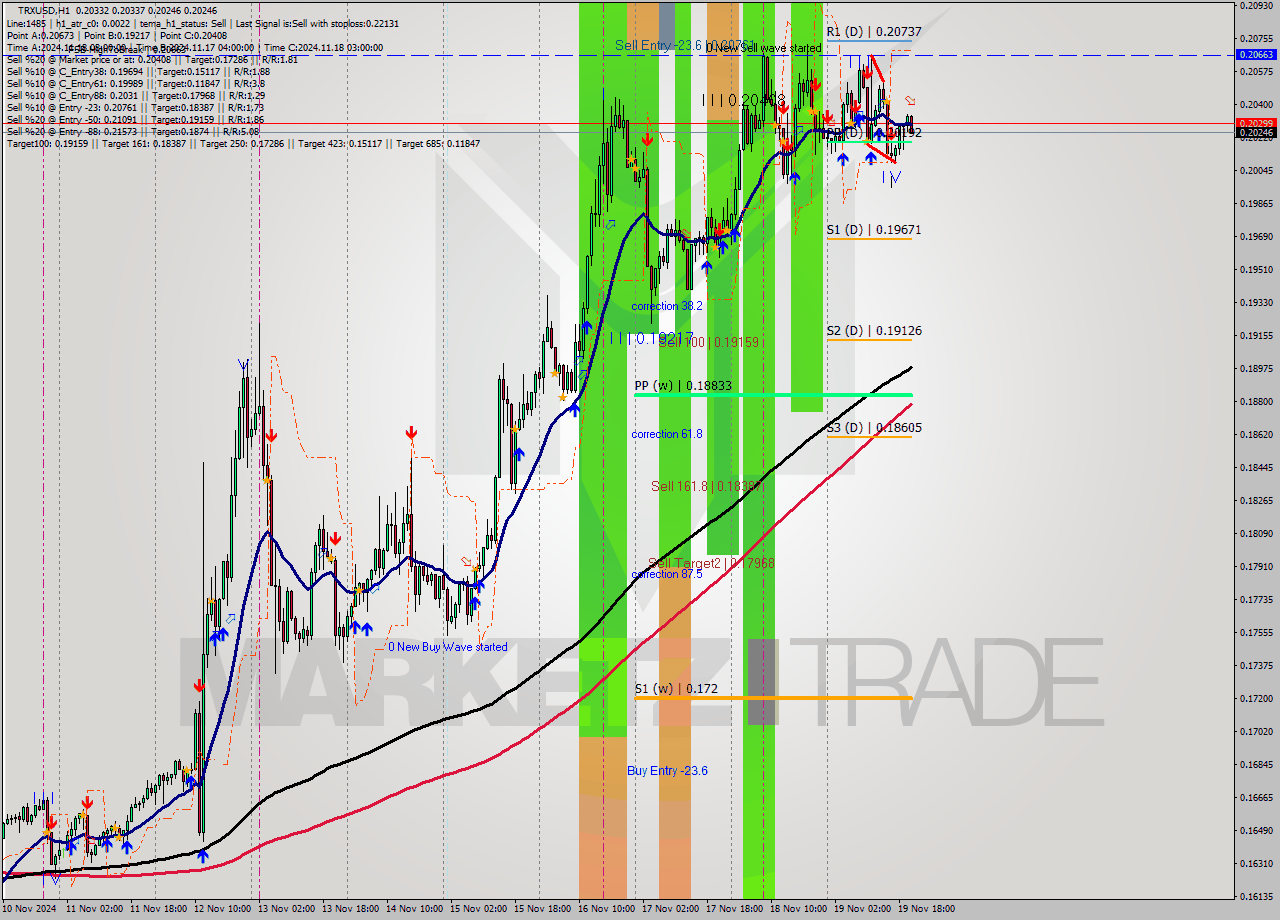The image size is (1280, 920).
Task: Select the 'correction 61.8' label
Action: point(667,434)
